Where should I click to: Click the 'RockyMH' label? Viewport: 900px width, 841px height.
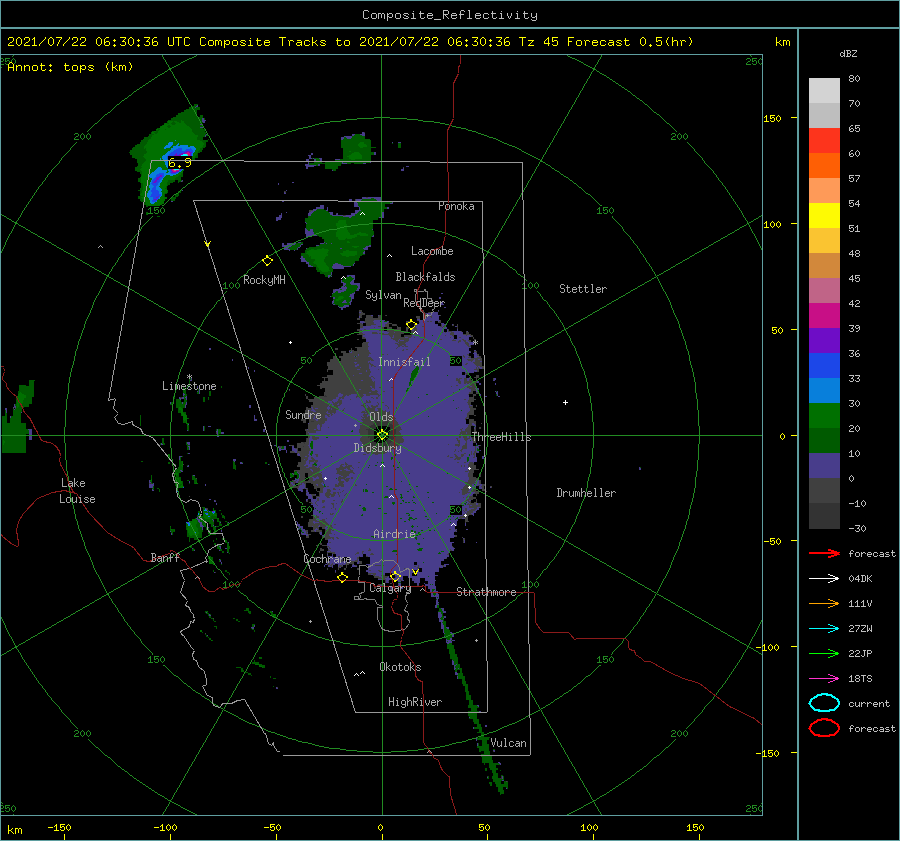coord(264,280)
